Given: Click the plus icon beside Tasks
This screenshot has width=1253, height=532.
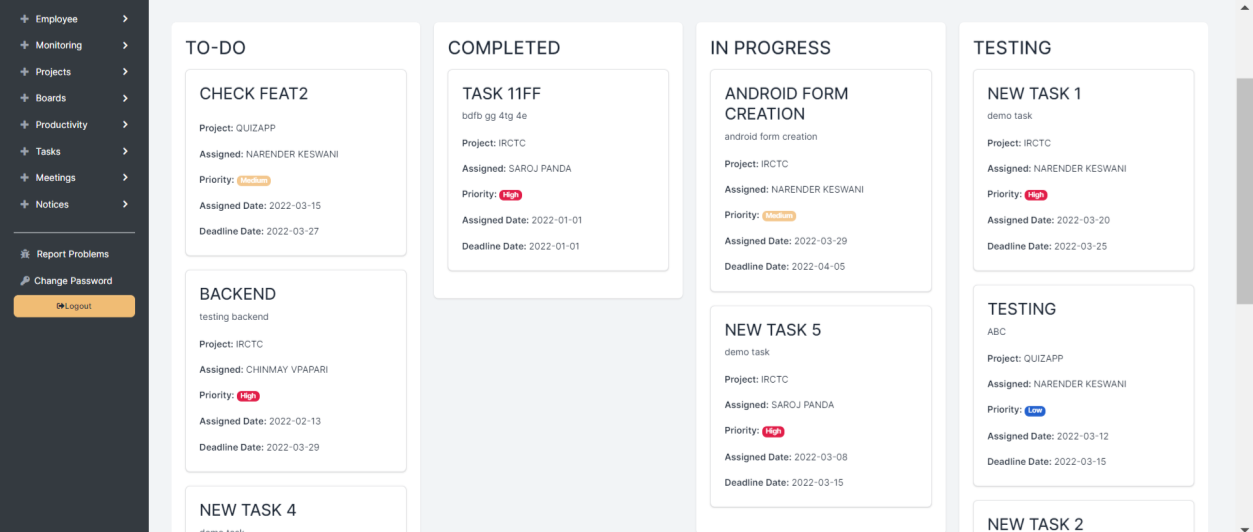Looking at the screenshot, I should (x=25, y=151).
